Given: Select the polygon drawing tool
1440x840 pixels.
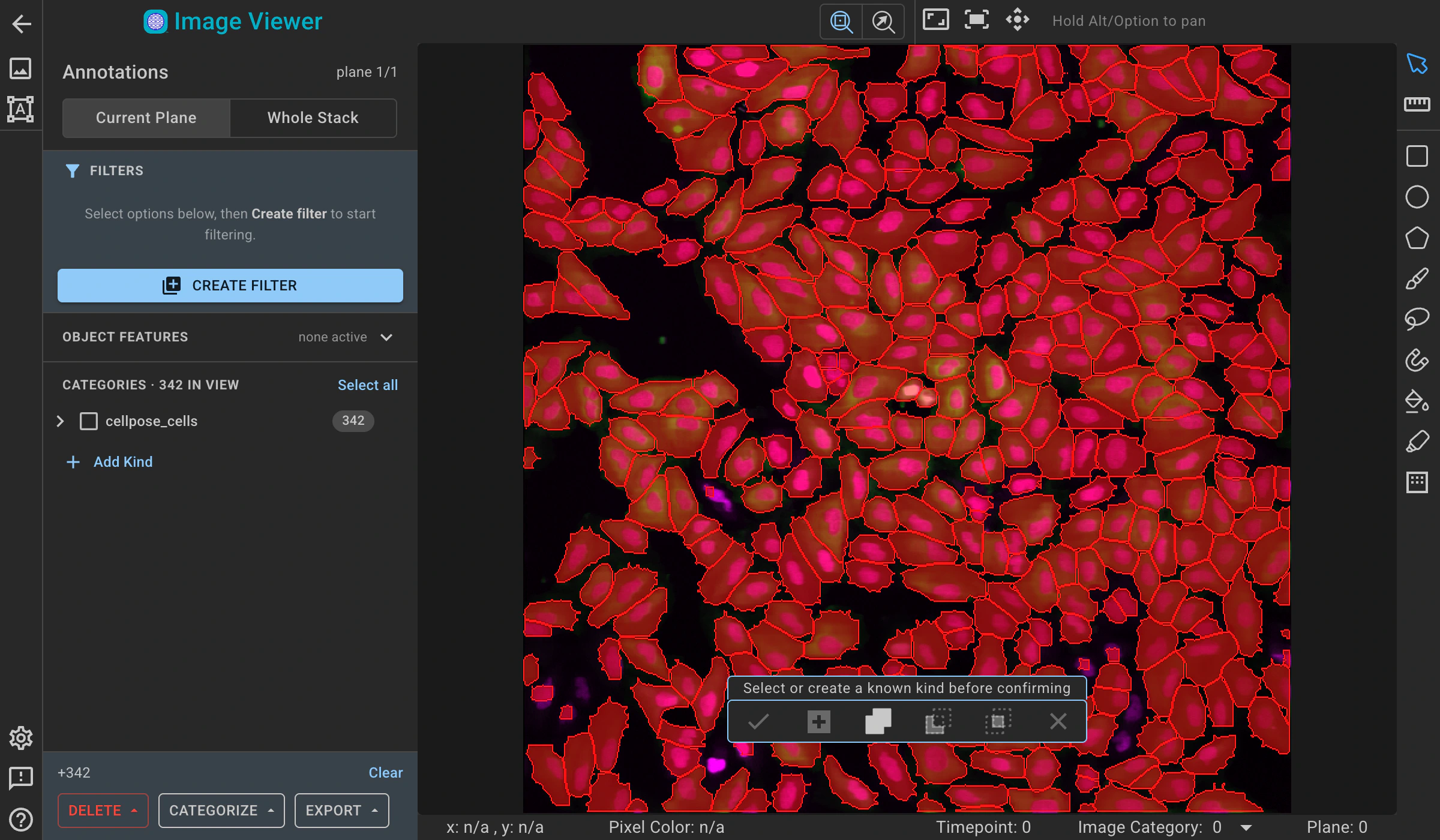Looking at the screenshot, I should [x=1417, y=238].
